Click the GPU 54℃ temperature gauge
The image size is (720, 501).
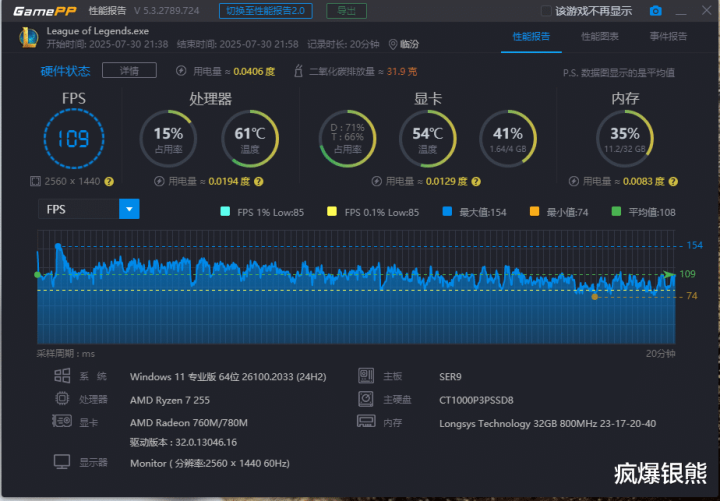[428, 138]
